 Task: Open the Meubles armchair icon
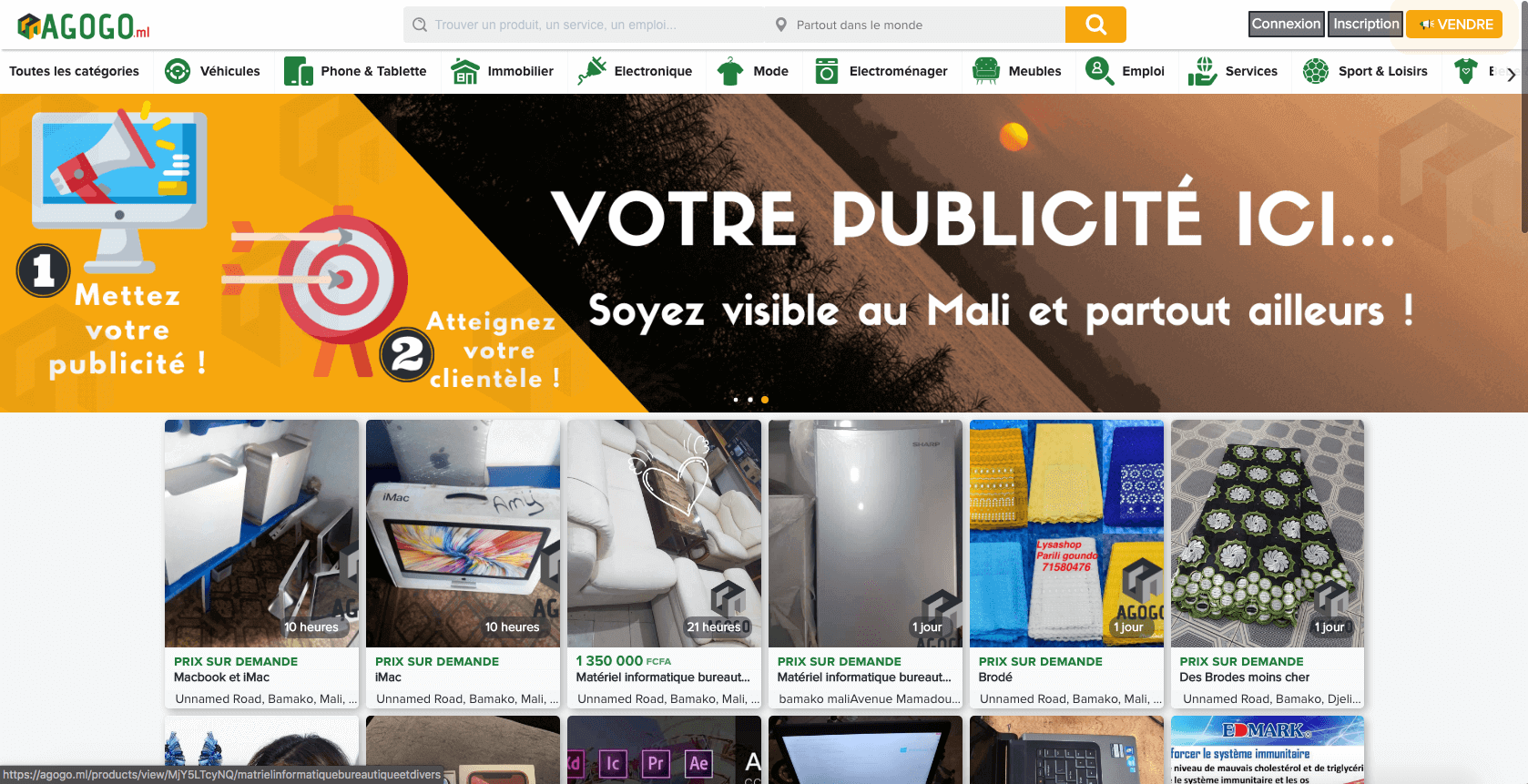point(986,71)
